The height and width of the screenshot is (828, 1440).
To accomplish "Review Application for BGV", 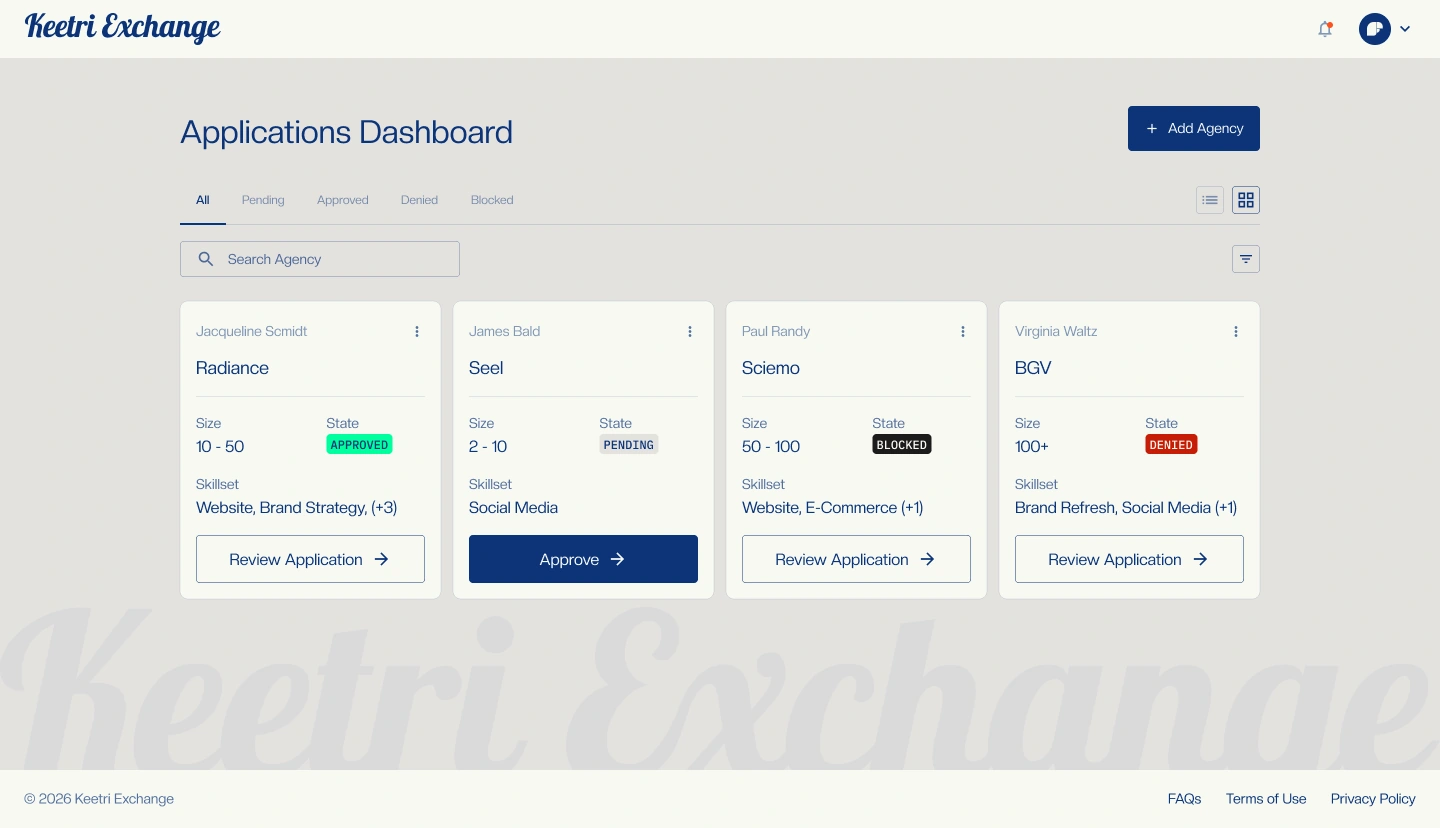I will [1129, 559].
